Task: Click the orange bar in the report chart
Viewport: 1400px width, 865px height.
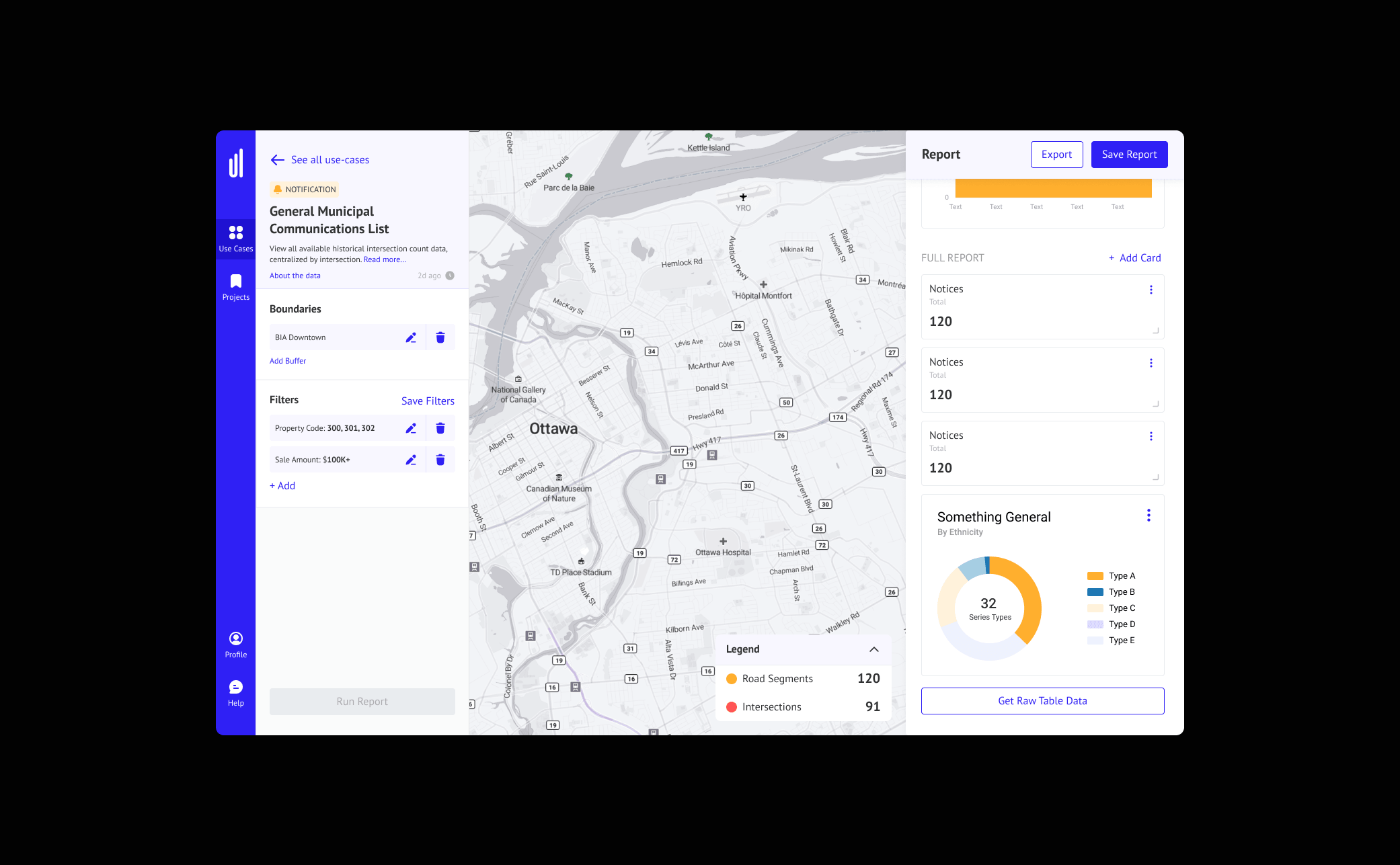Action: click(1054, 188)
